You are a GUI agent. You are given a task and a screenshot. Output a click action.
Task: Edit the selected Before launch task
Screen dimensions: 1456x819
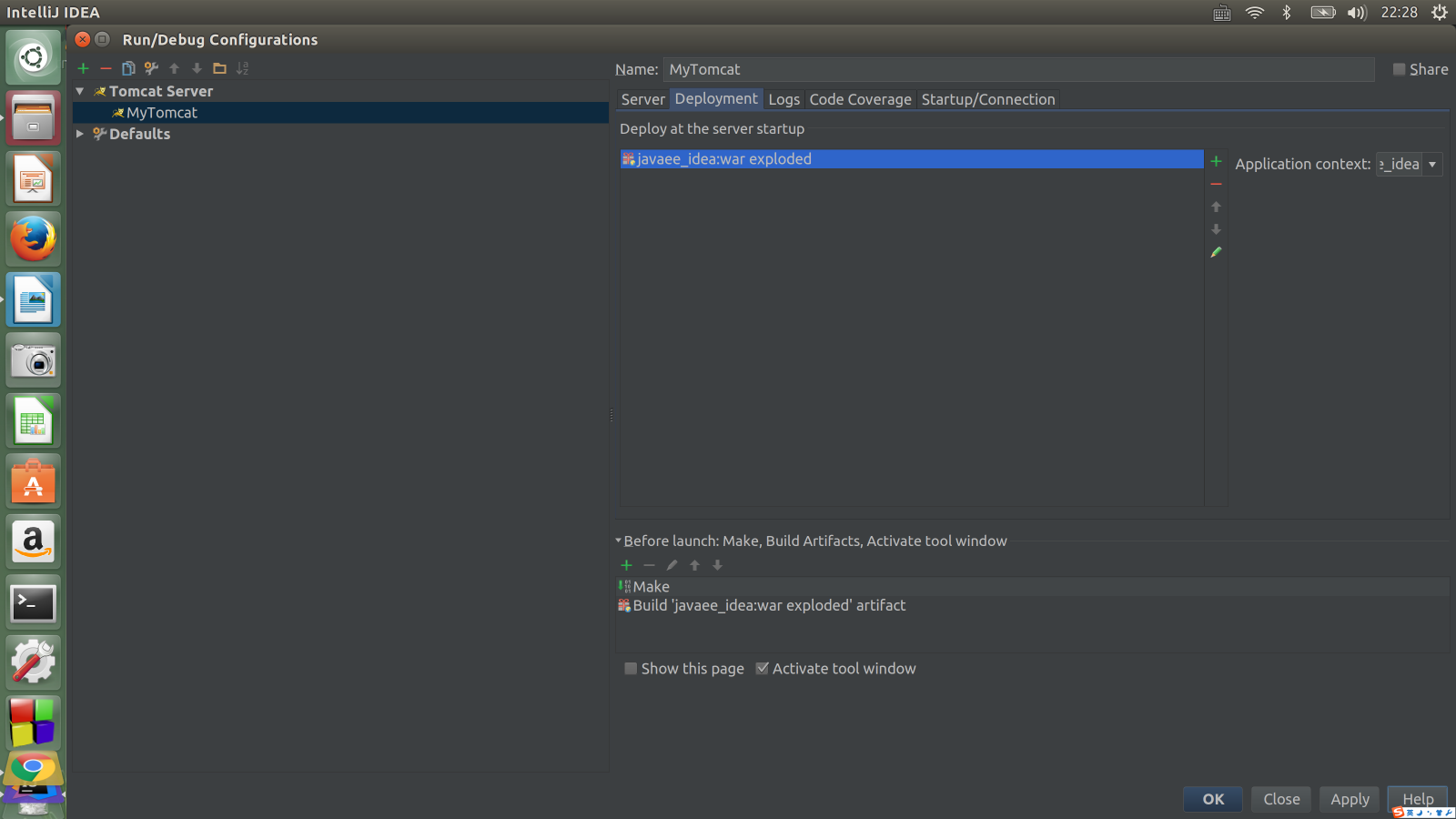click(672, 565)
